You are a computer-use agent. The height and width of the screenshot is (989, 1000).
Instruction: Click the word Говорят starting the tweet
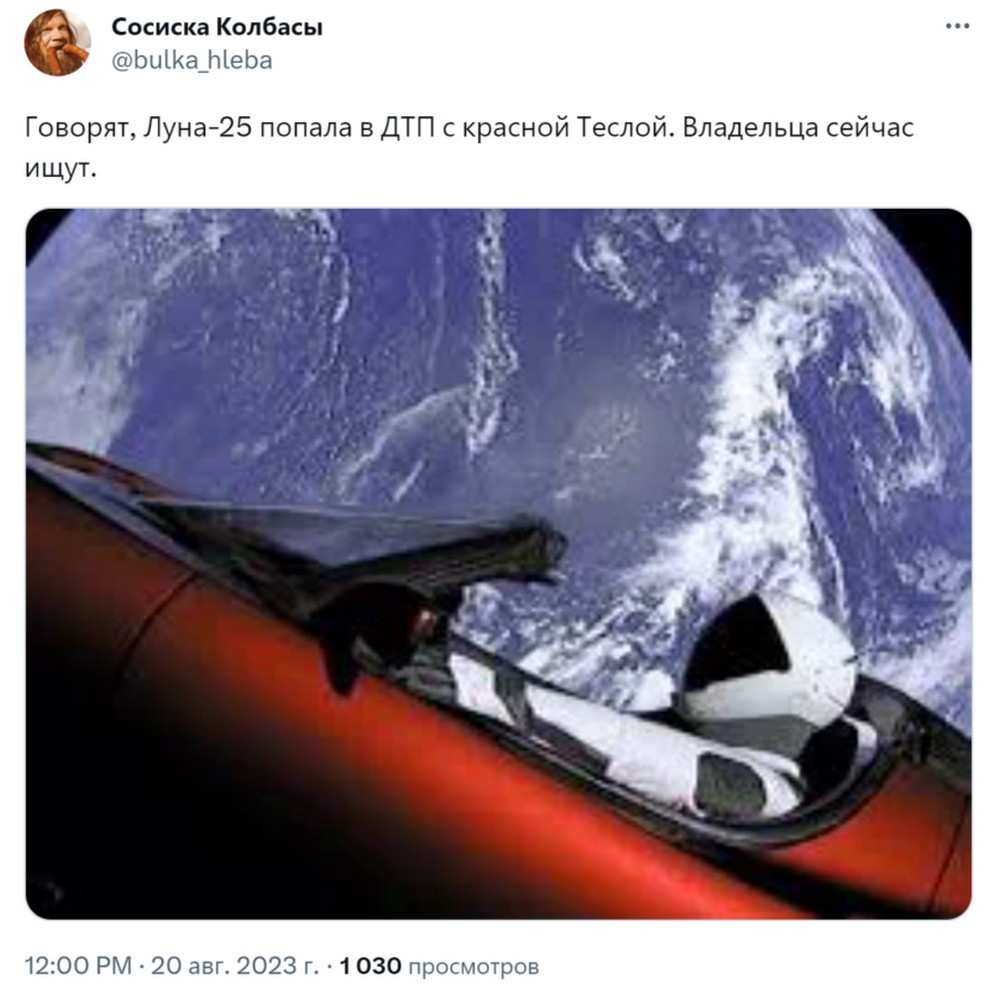(80, 128)
